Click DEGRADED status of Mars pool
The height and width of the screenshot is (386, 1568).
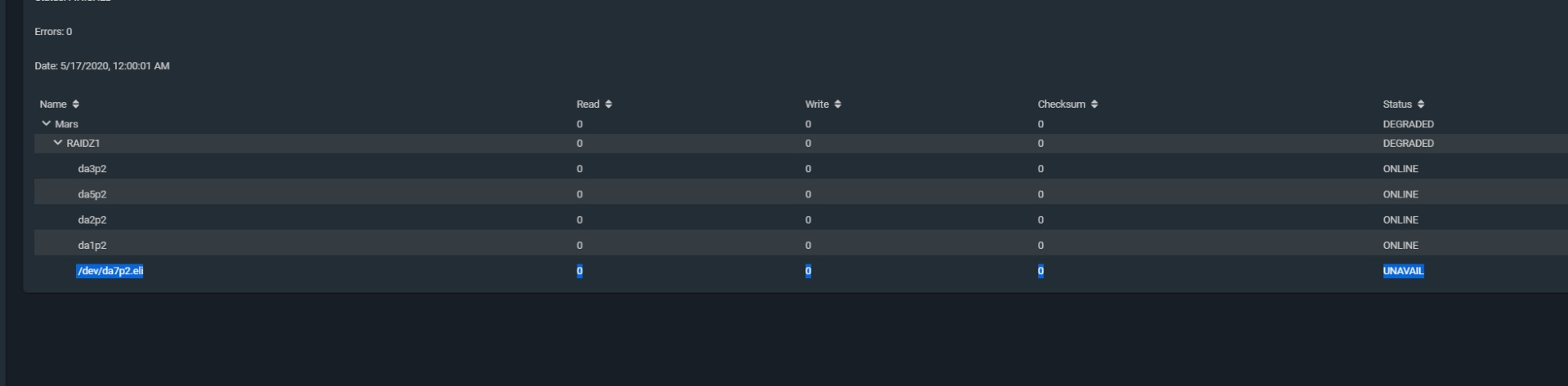click(1408, 124)
